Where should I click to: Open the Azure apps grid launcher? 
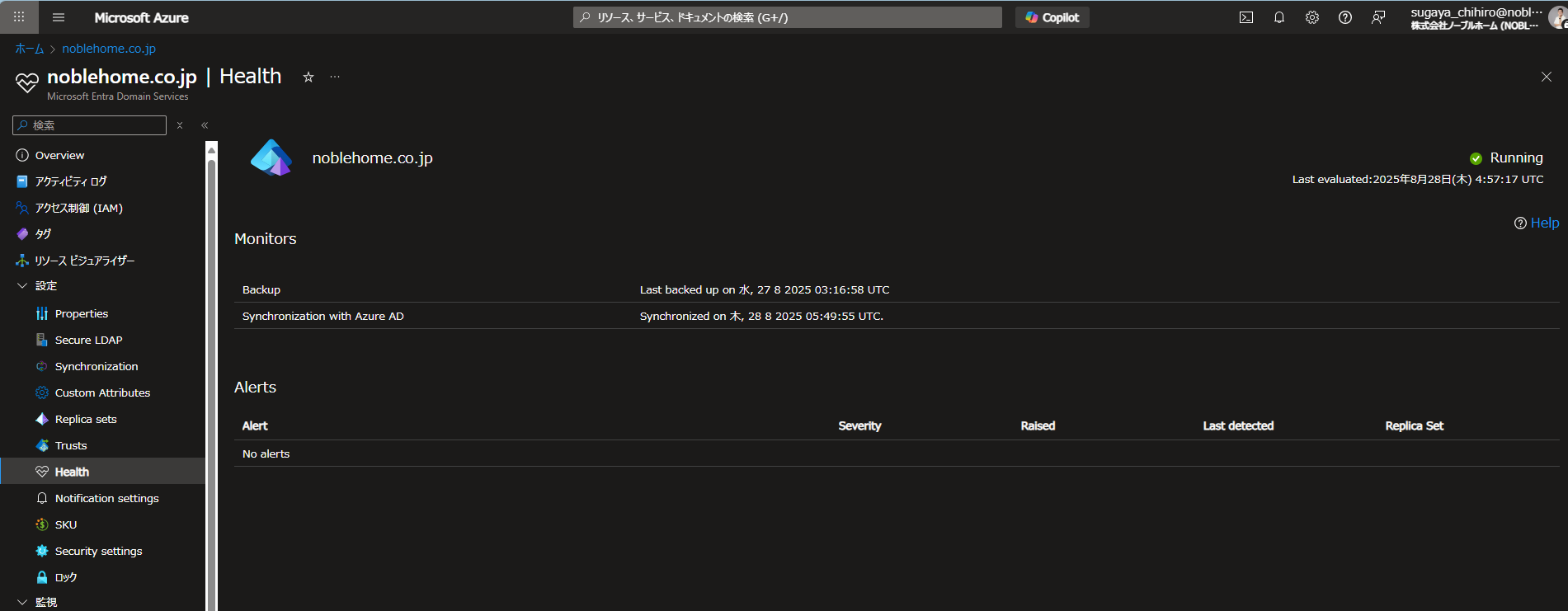click(19, 16)
